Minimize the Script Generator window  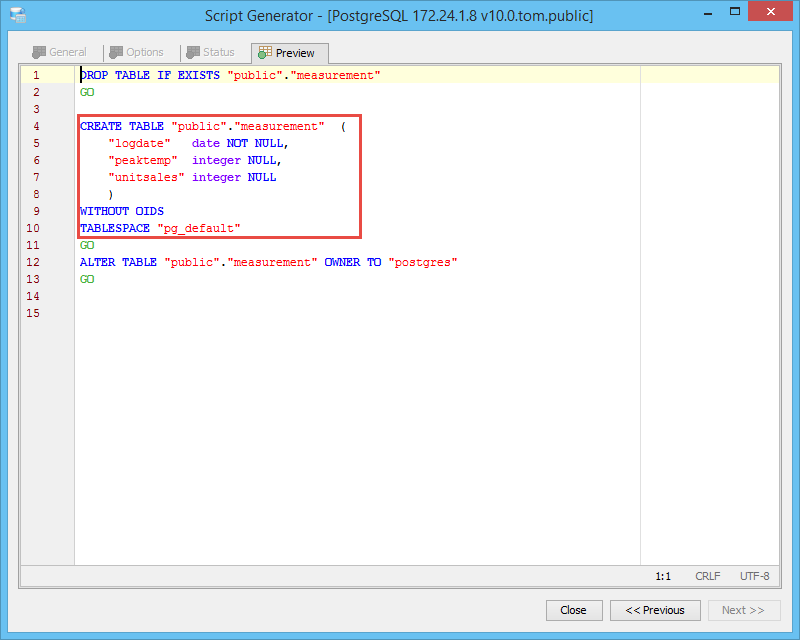(708, 14)
